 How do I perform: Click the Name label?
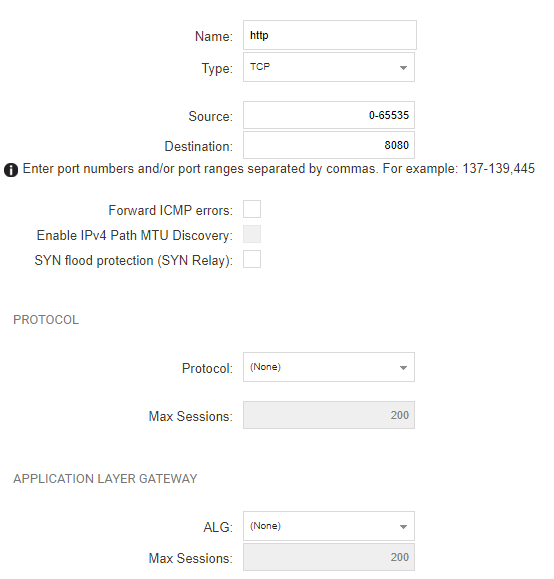click(x=214, y=37)
